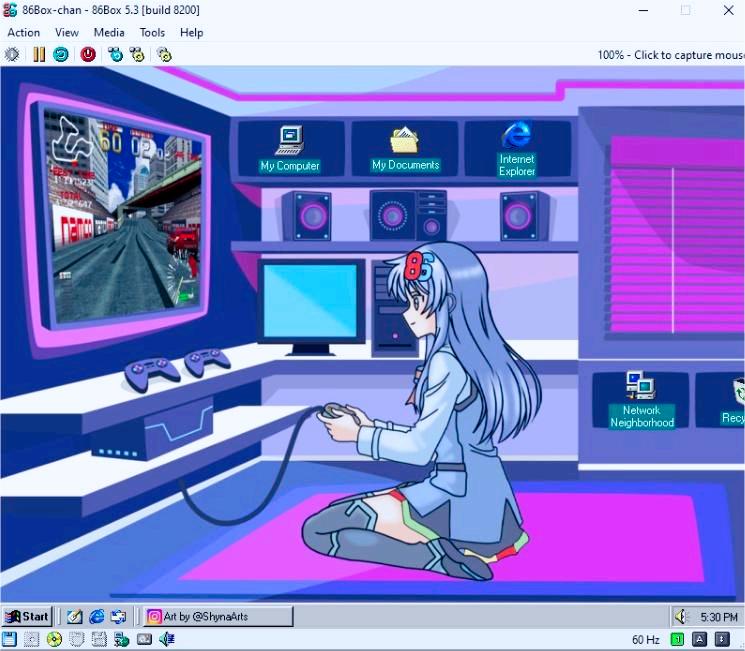Click the gear settings icon in 86Box toolbar
This screenshot has height=651, width=745.
tap(12, 54)
